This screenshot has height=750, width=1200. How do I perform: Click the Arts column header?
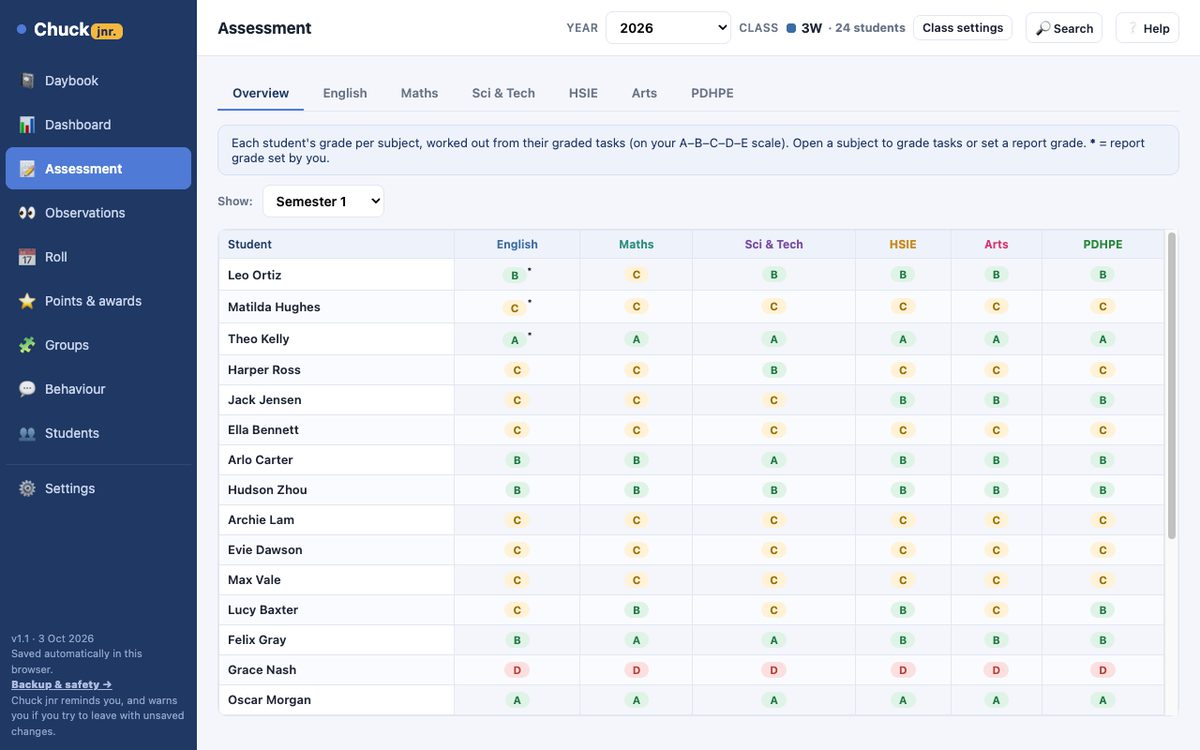click(996, 244)
